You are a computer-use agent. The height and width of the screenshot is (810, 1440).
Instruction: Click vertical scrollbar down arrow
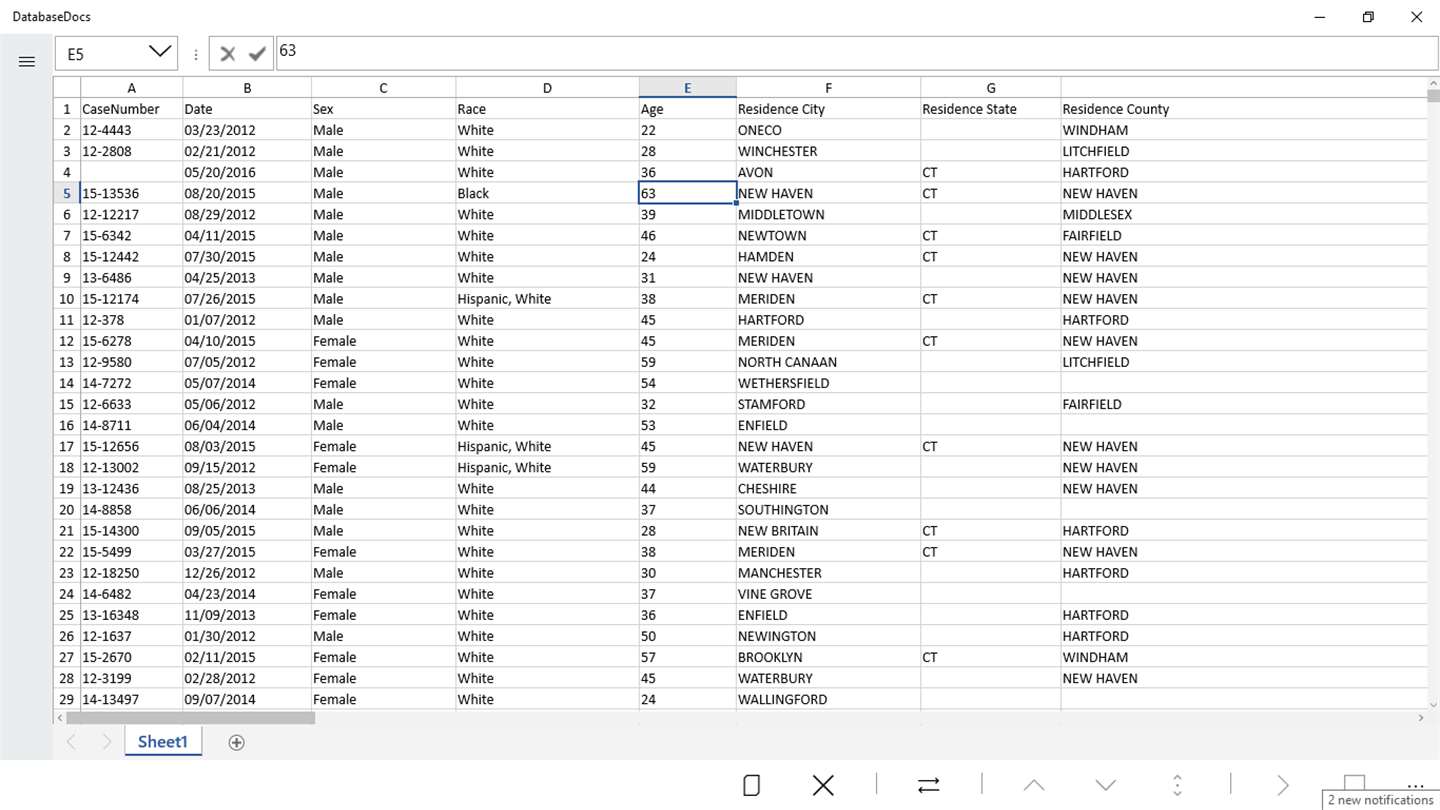click(x=1433, y=703)
